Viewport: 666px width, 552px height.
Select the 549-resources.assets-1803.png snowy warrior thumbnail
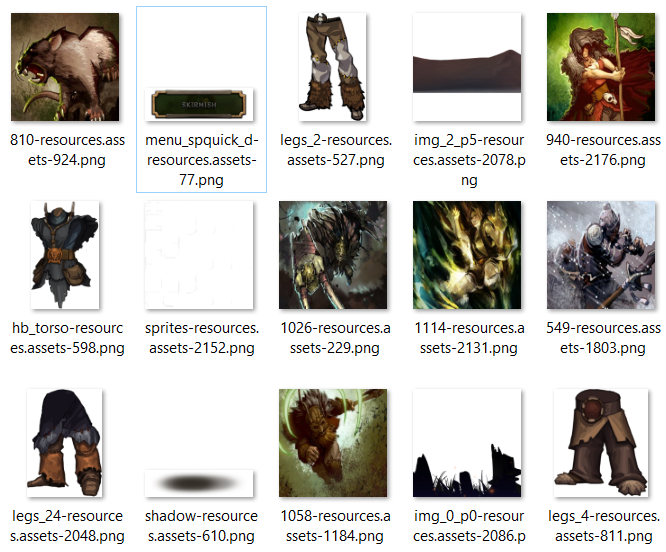601,255
